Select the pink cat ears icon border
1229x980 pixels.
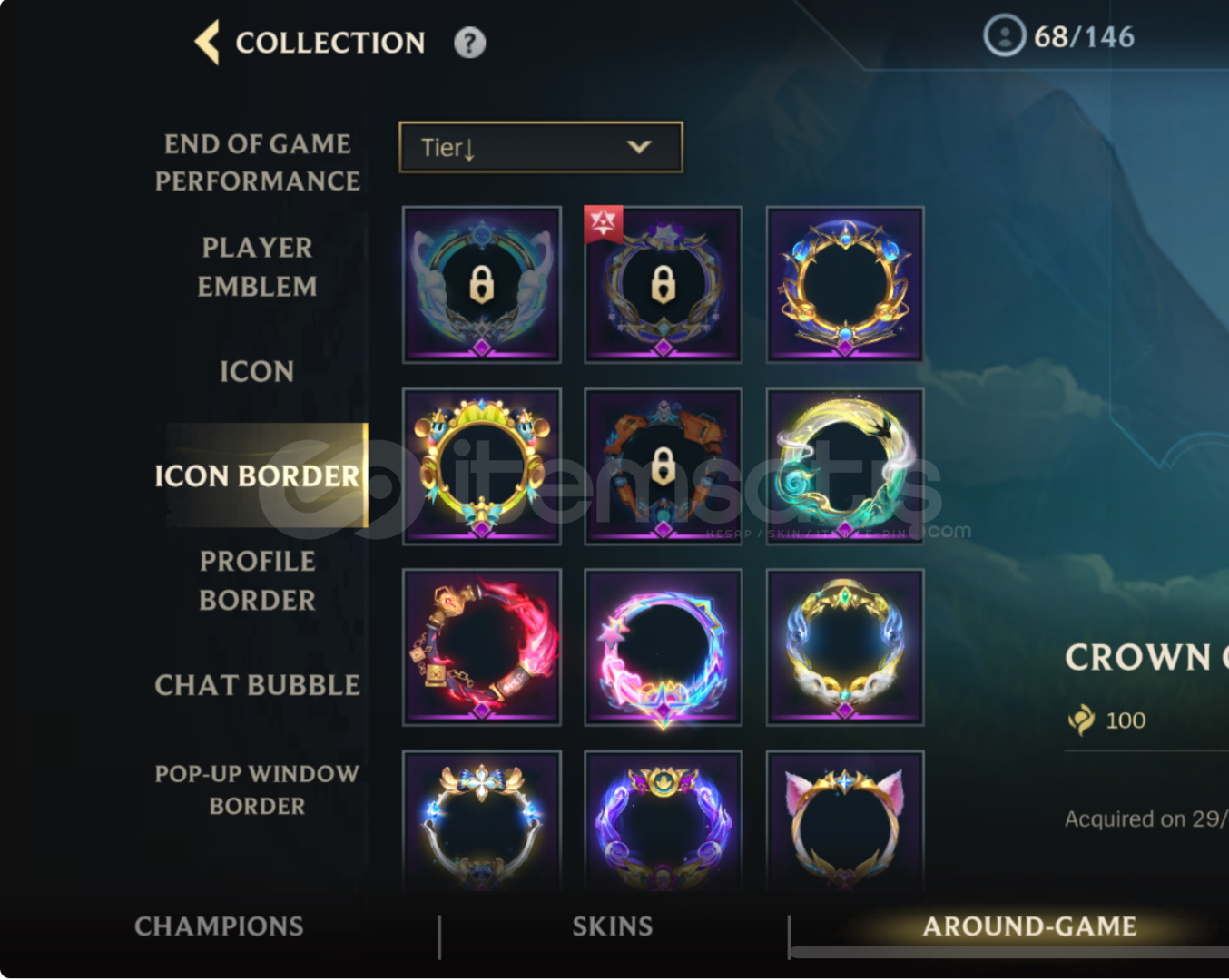[845, 820]
